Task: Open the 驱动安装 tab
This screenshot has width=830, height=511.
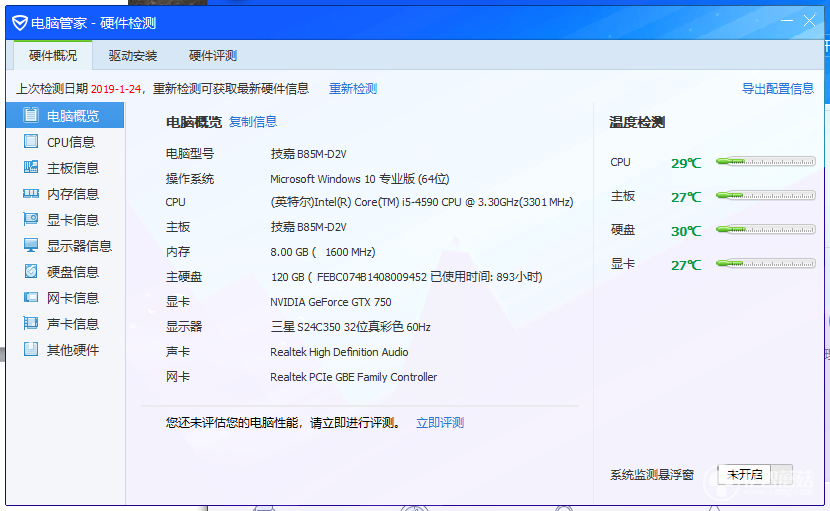Action: (133, 56)
